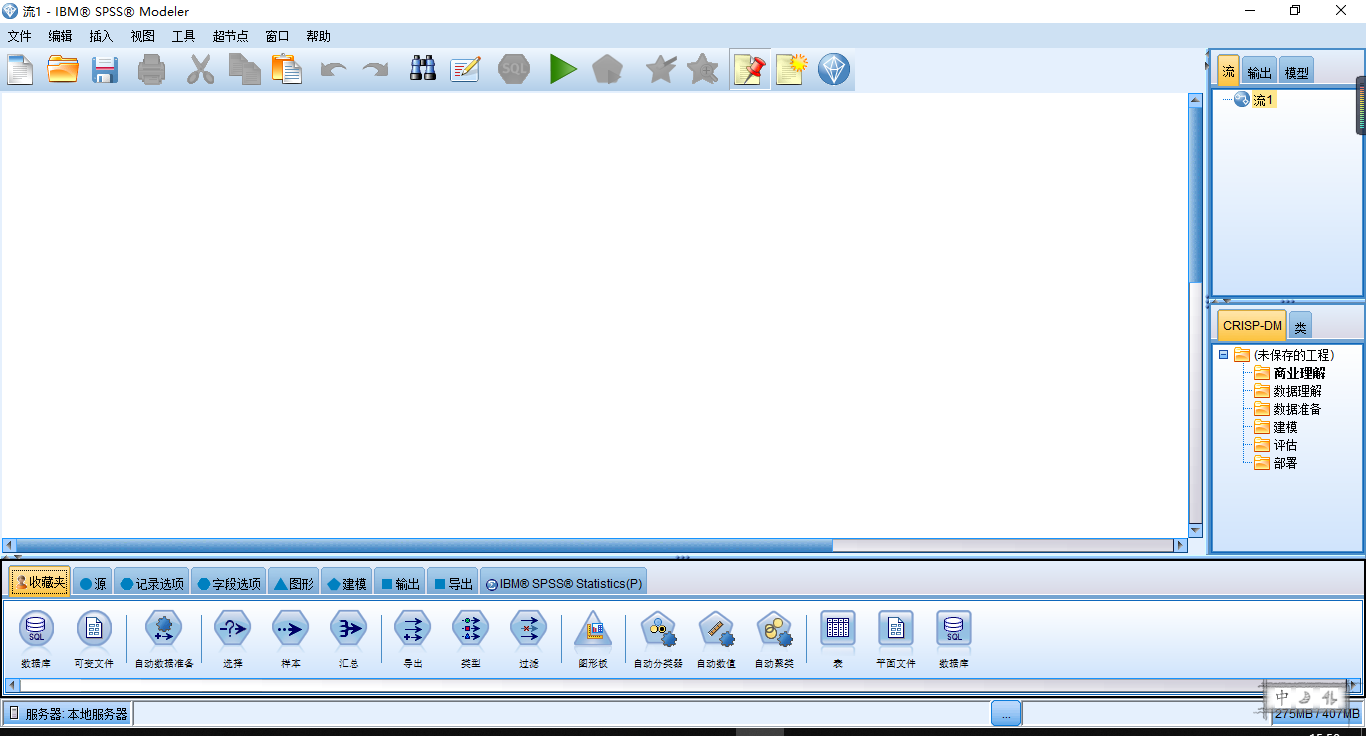Open the 工具 menu
The width and height of the screenshot is (1366, 736).
(x=184, y=36)
